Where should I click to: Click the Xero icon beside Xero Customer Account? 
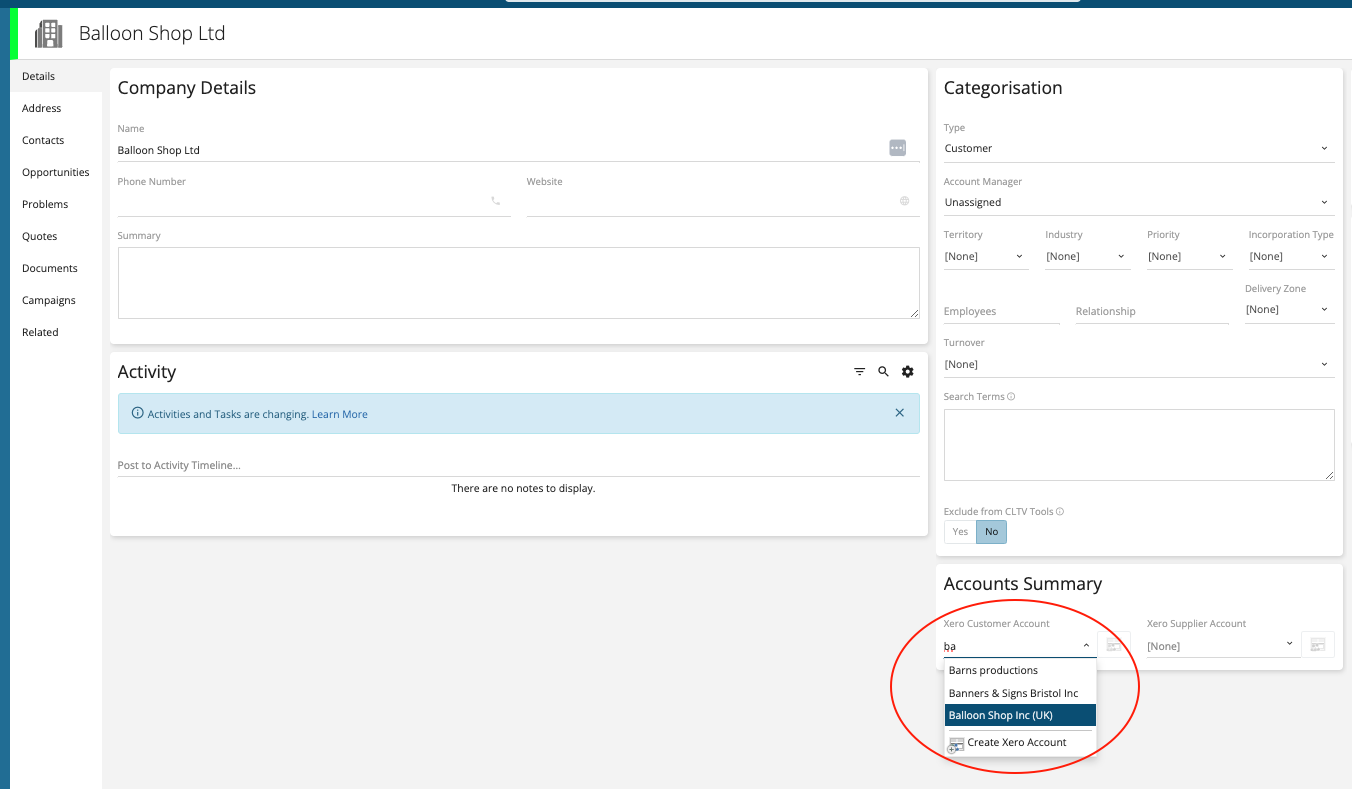point(1114,644)
